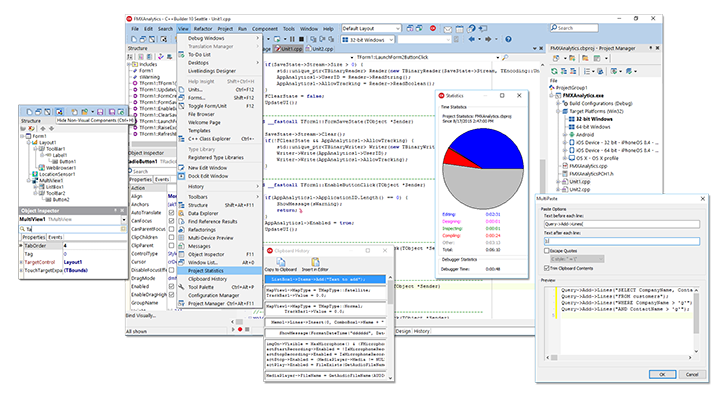Toggle the ClipChildren checkbox

tap(171, 237)
